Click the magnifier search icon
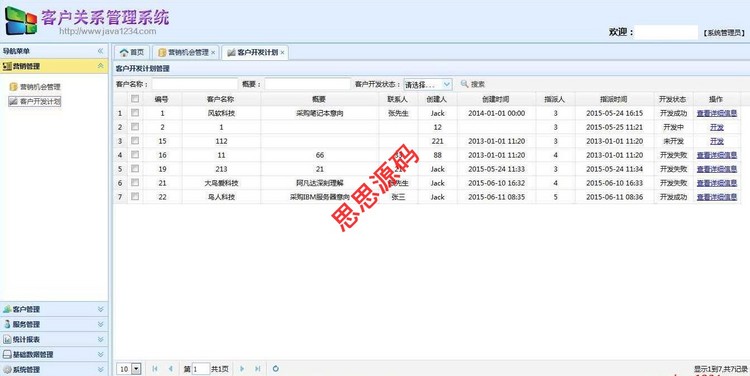Screen dimensions: 750x376 pos(464,84)
